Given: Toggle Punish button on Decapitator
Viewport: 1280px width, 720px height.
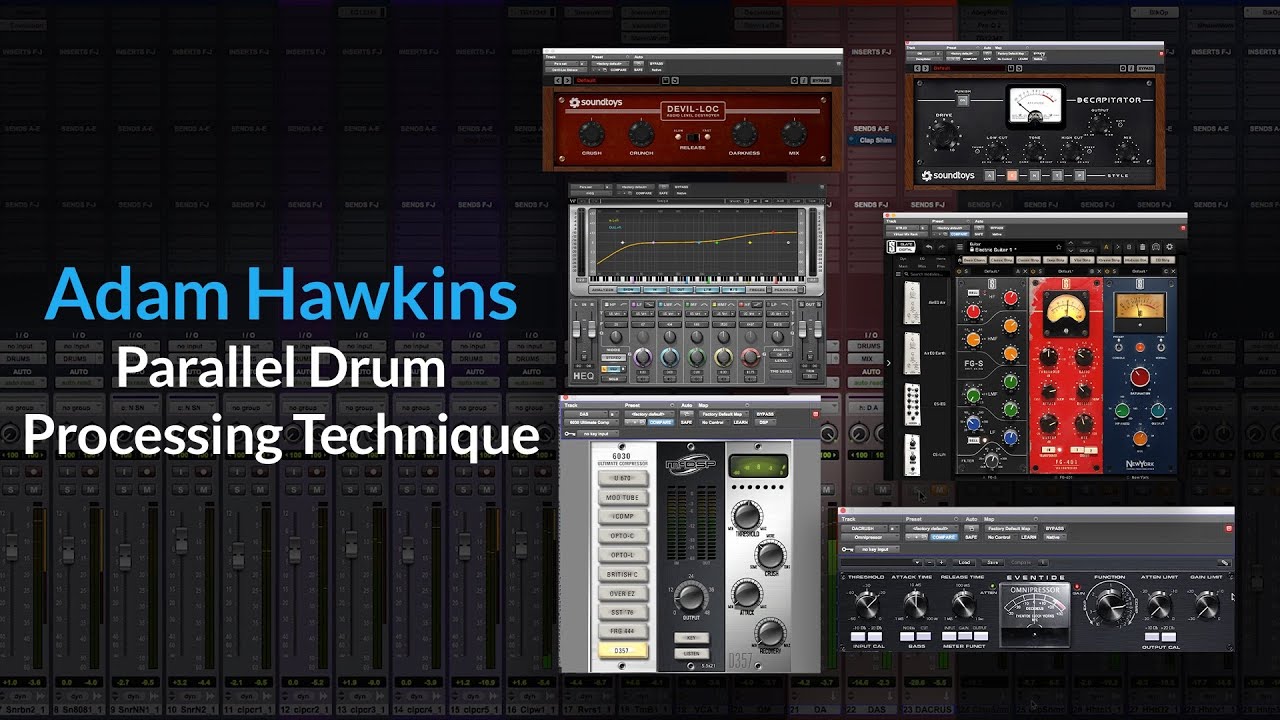Looking at the screenshot, I should 963,101.
